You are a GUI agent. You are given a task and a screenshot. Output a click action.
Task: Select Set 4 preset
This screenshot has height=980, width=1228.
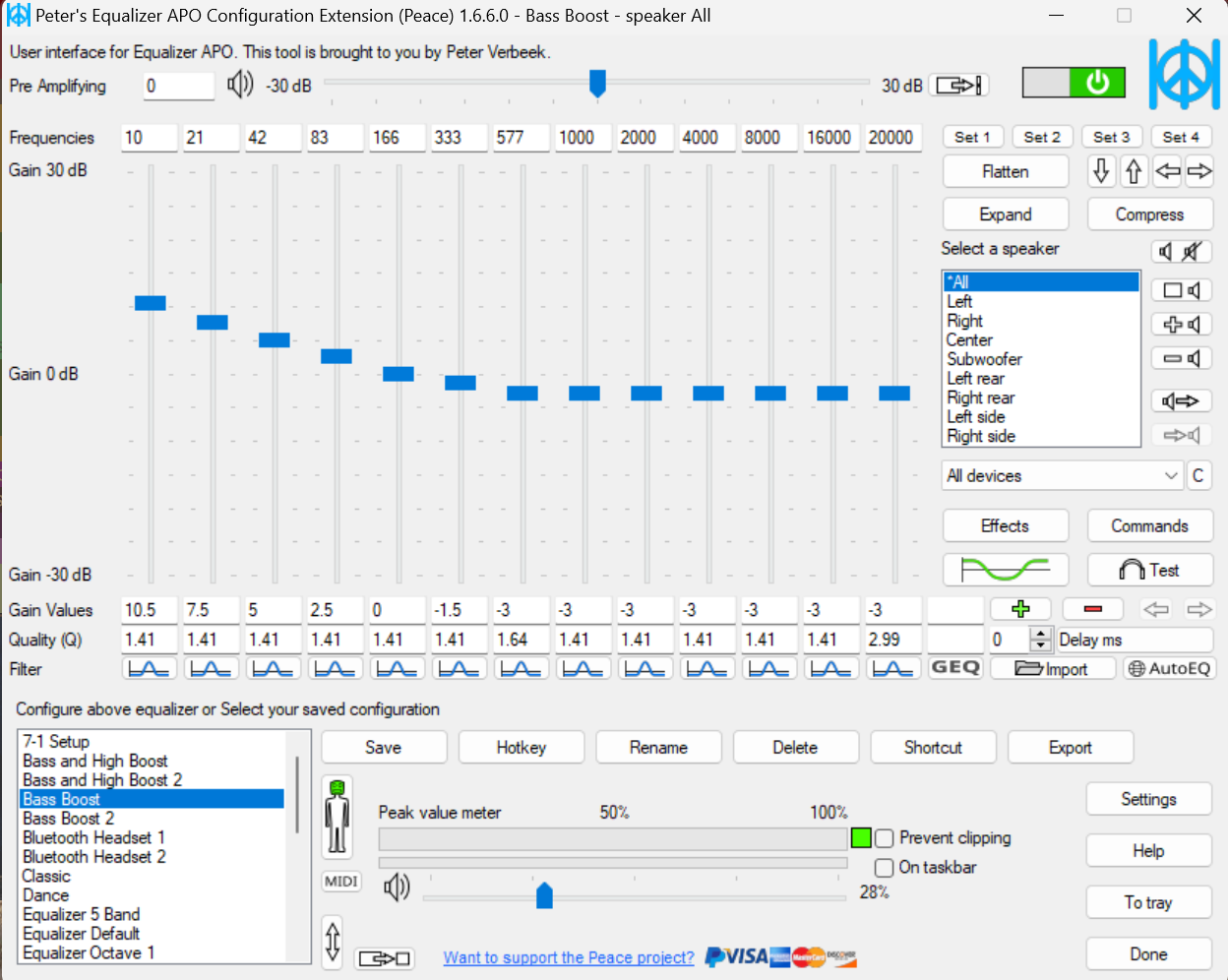(1181, 137)
